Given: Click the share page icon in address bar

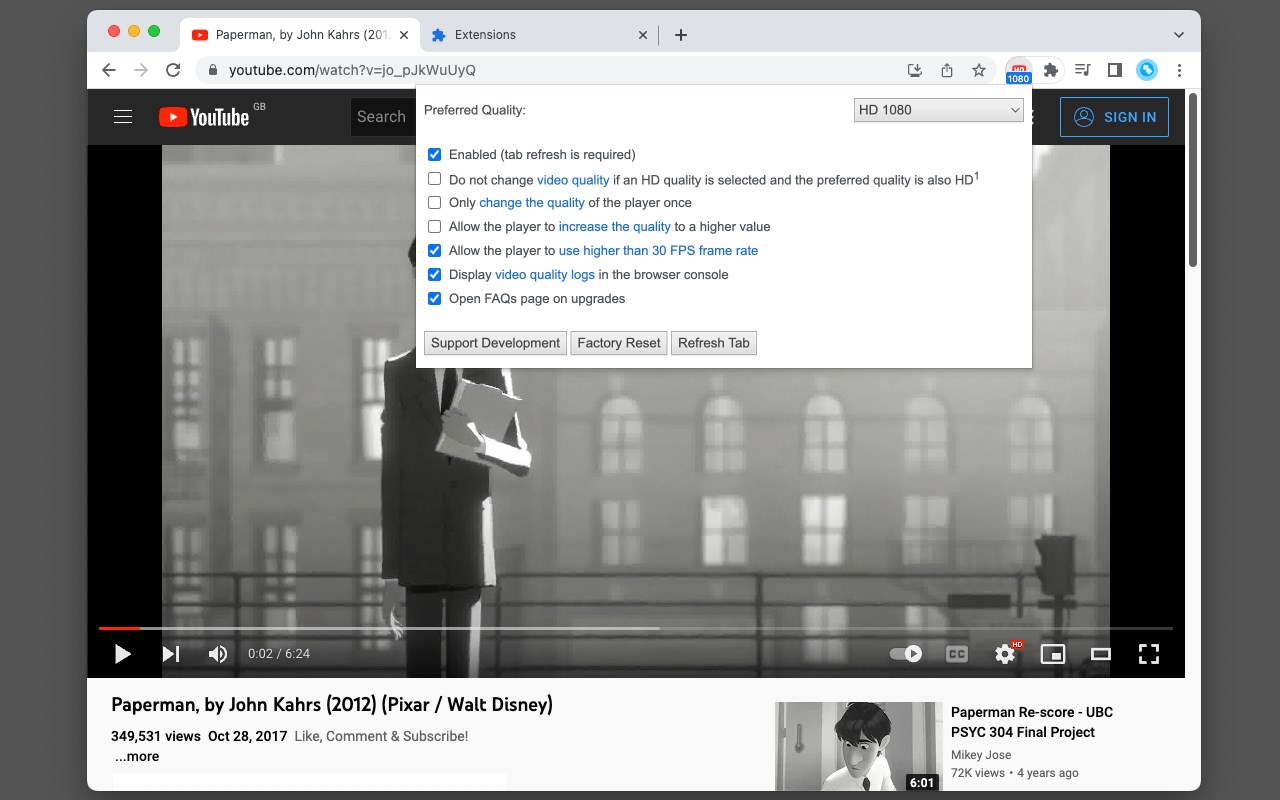Looking at the screenshot, I should (947, 70).
